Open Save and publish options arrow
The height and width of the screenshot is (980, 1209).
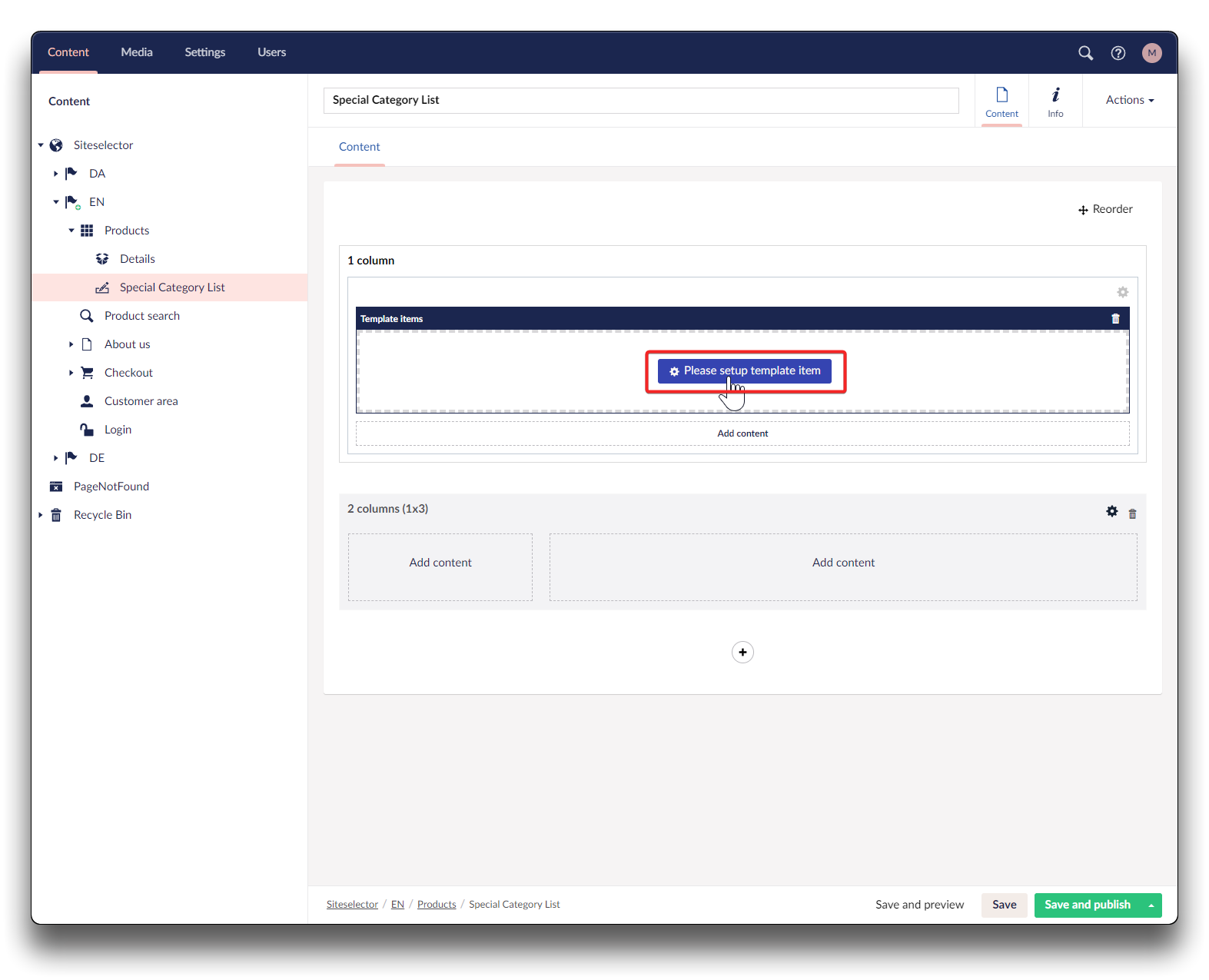pos(1151,905)
